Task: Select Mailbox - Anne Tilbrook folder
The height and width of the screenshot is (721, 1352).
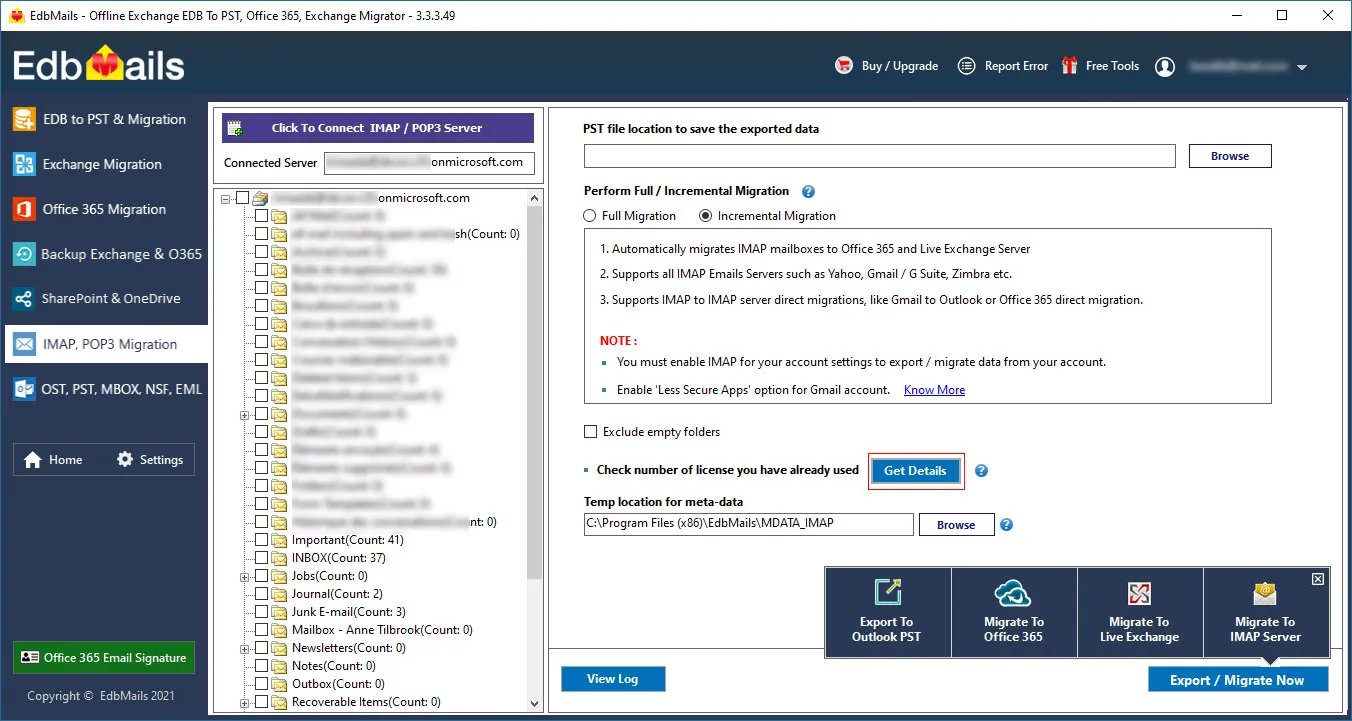Action: 382,630
